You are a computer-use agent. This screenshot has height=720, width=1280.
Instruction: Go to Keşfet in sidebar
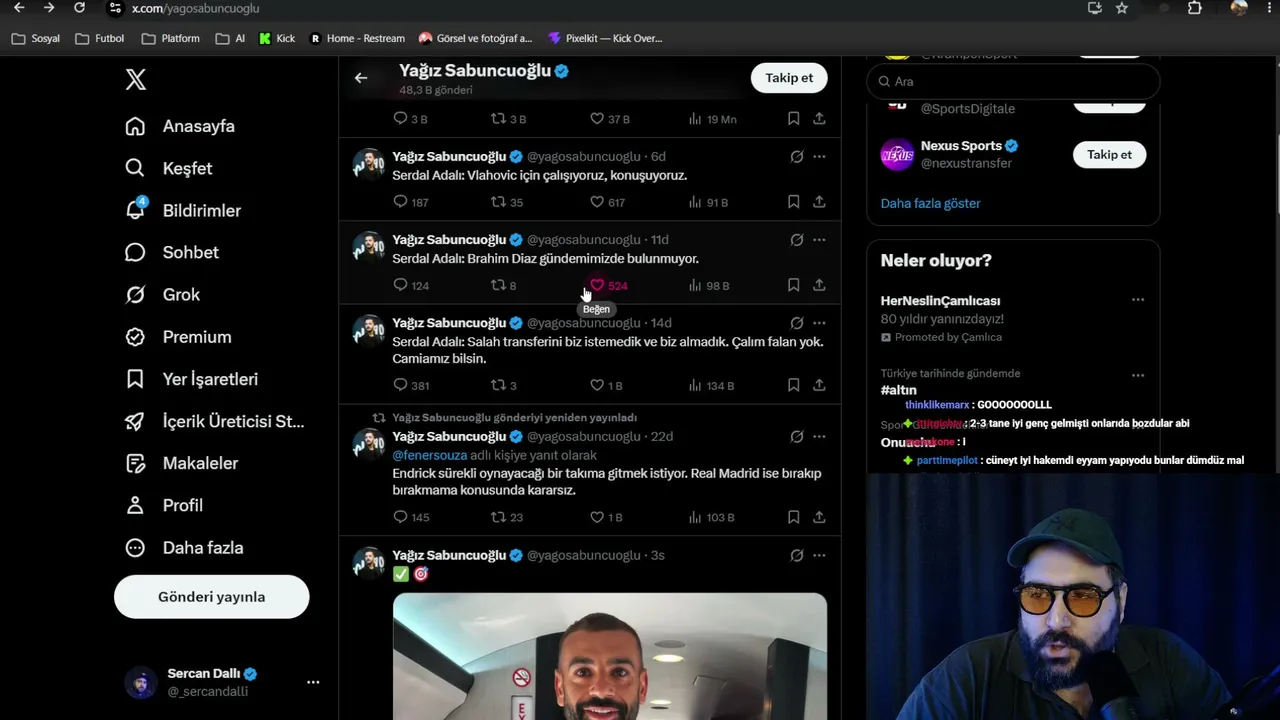[x=169, y=168]
